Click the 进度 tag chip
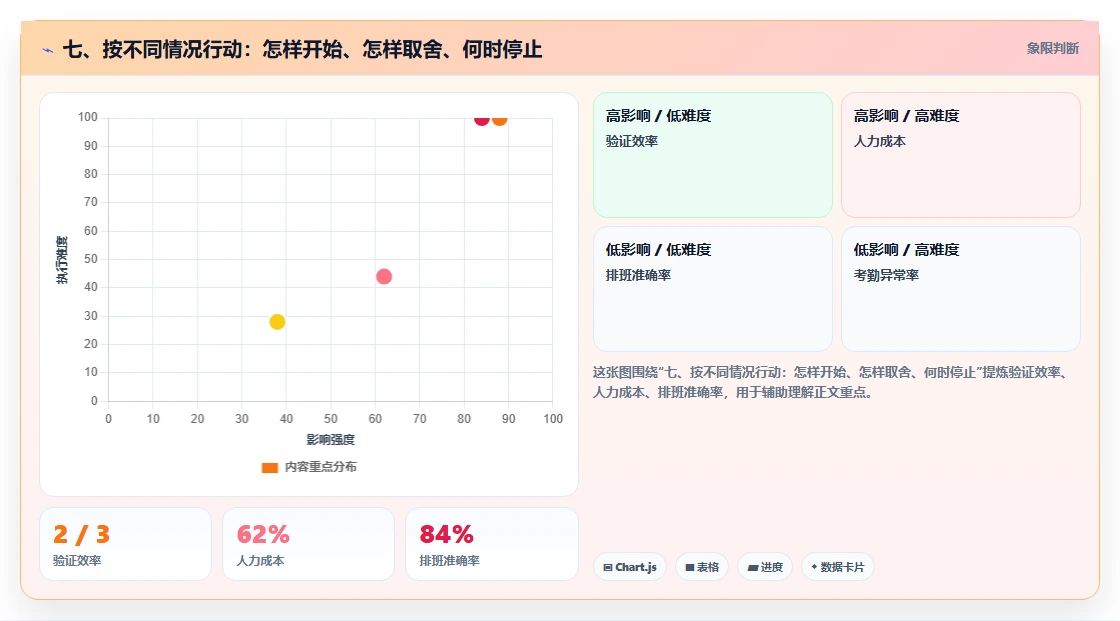The width and height of the screenshot is (1120, 621). point(765,567)
